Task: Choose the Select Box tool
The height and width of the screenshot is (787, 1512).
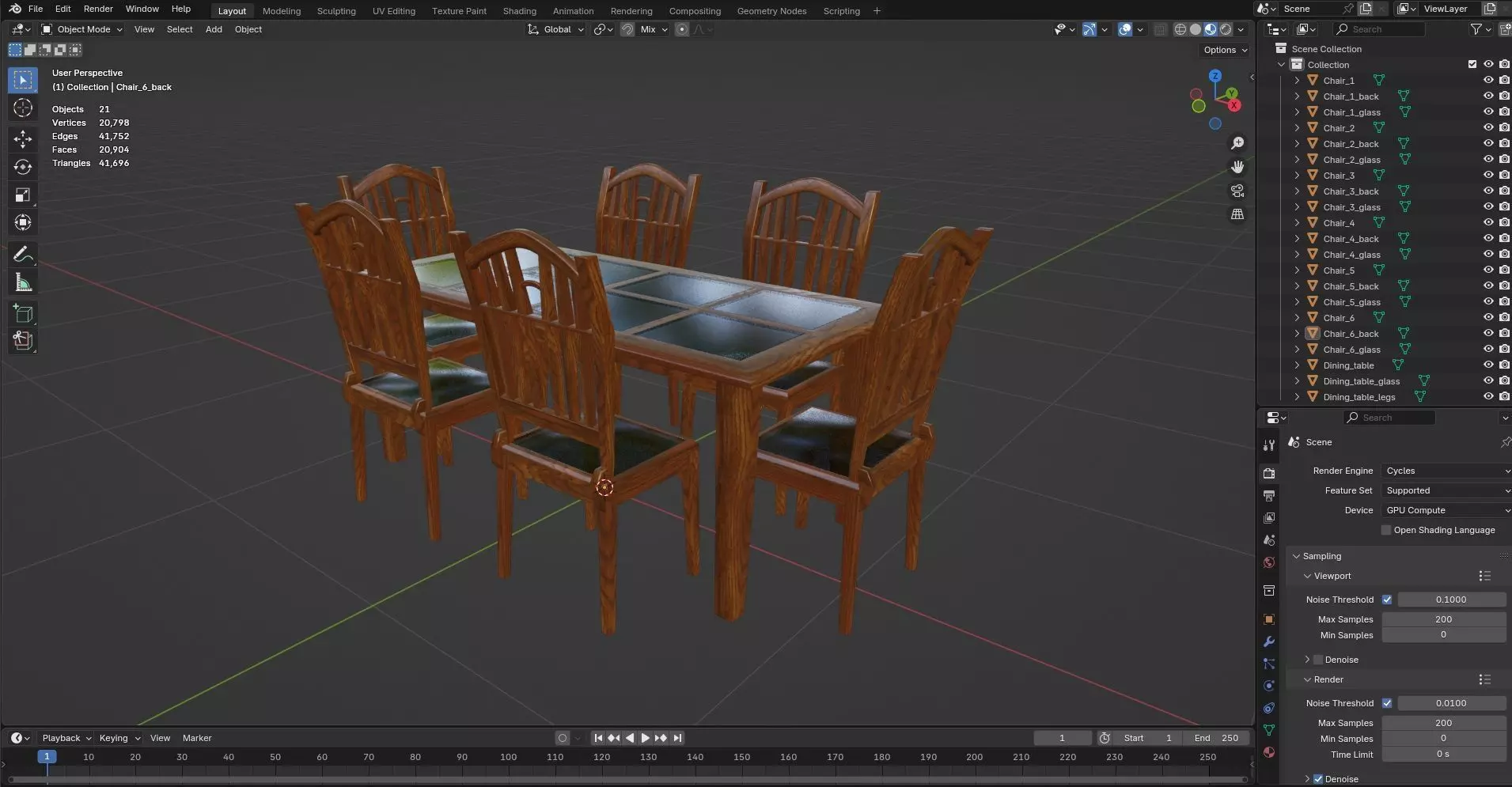Action: tap(23, 80)
